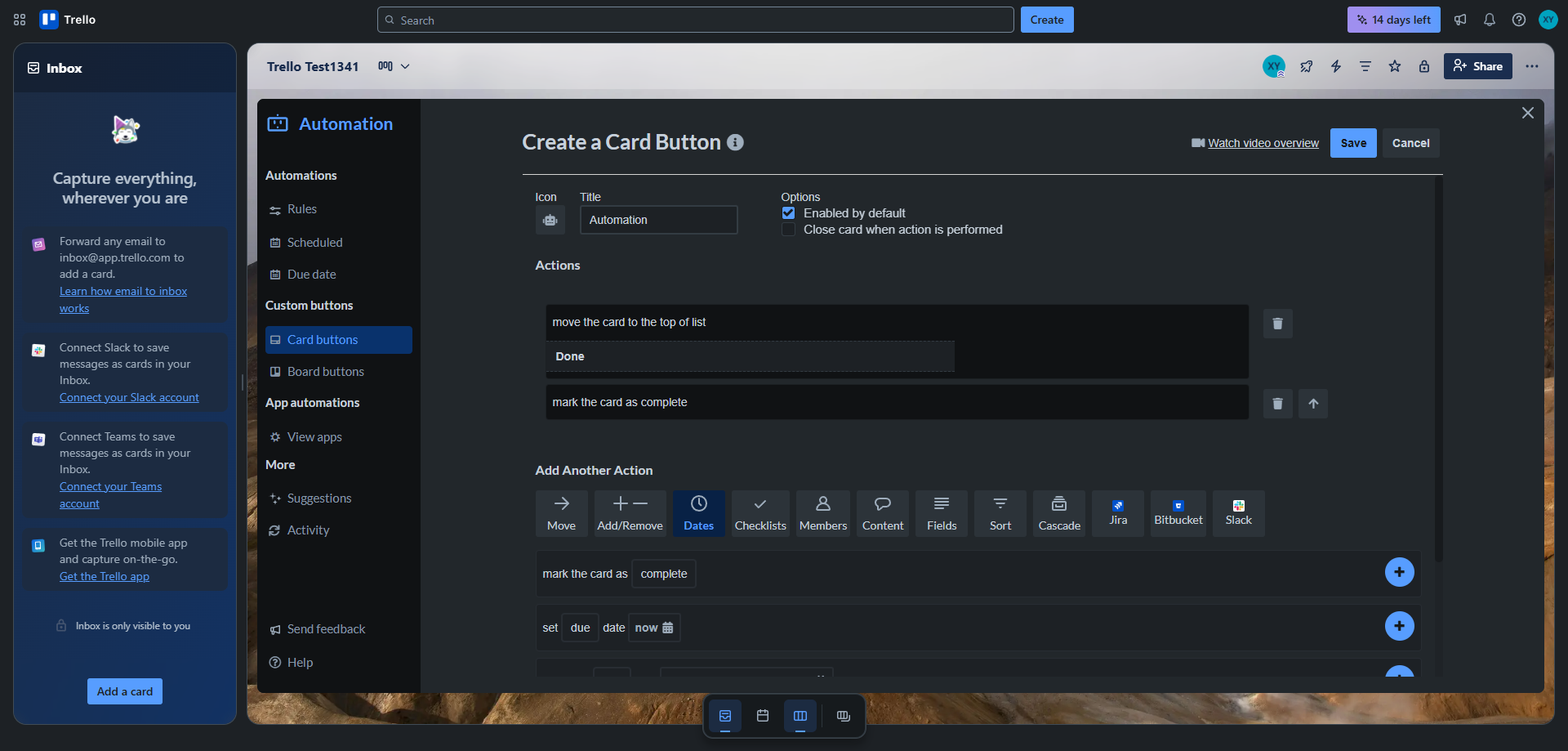Open Watch video overview link
This screenshot has width=1568, height=751.
coord(1263,143)
